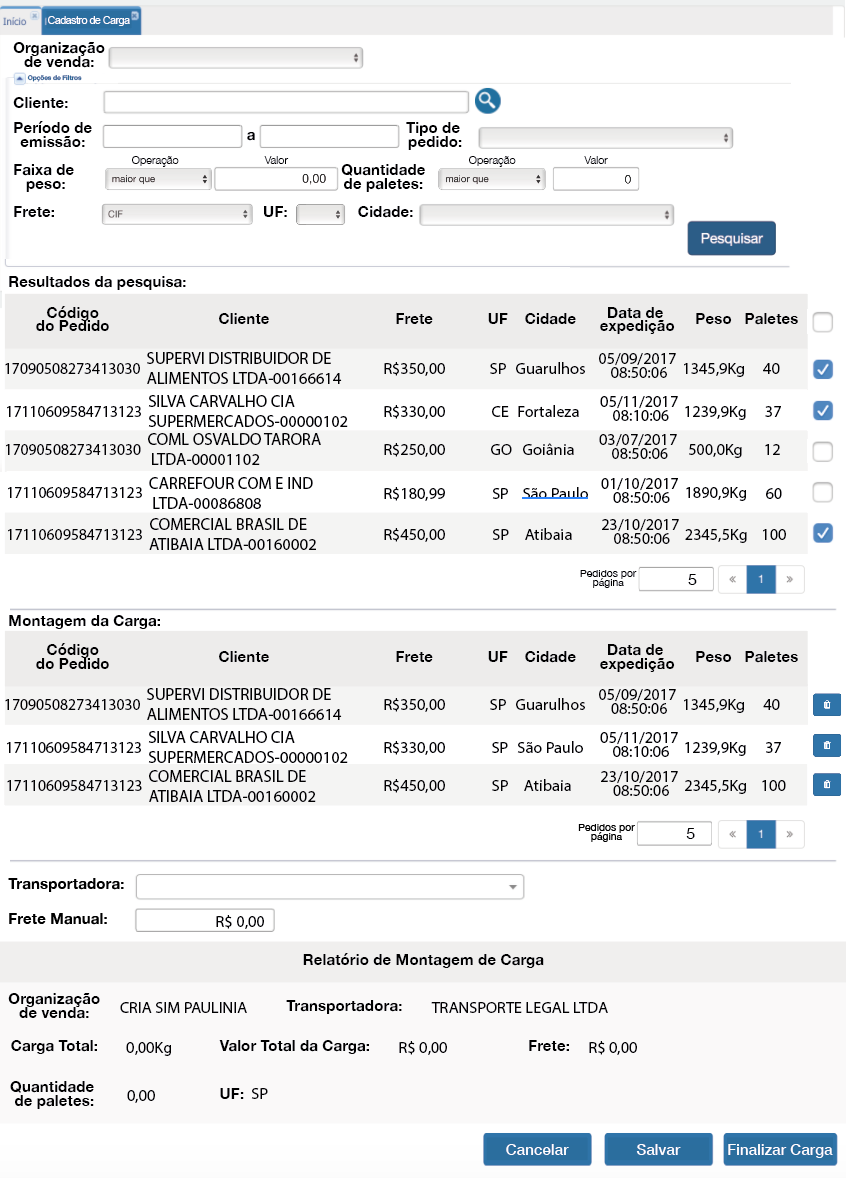846x1178 pixels.
Task: Click the 1890,9Kg weight cell
Action: tap(715, 493)
